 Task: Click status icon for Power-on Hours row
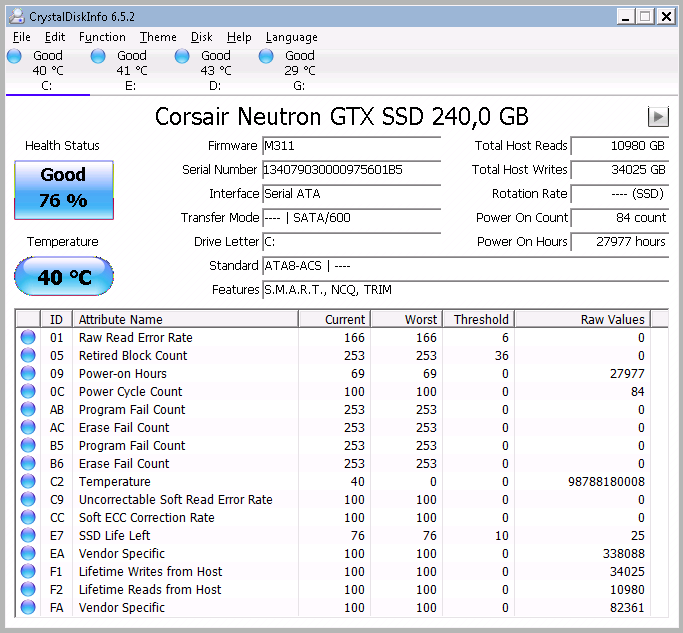28,373
